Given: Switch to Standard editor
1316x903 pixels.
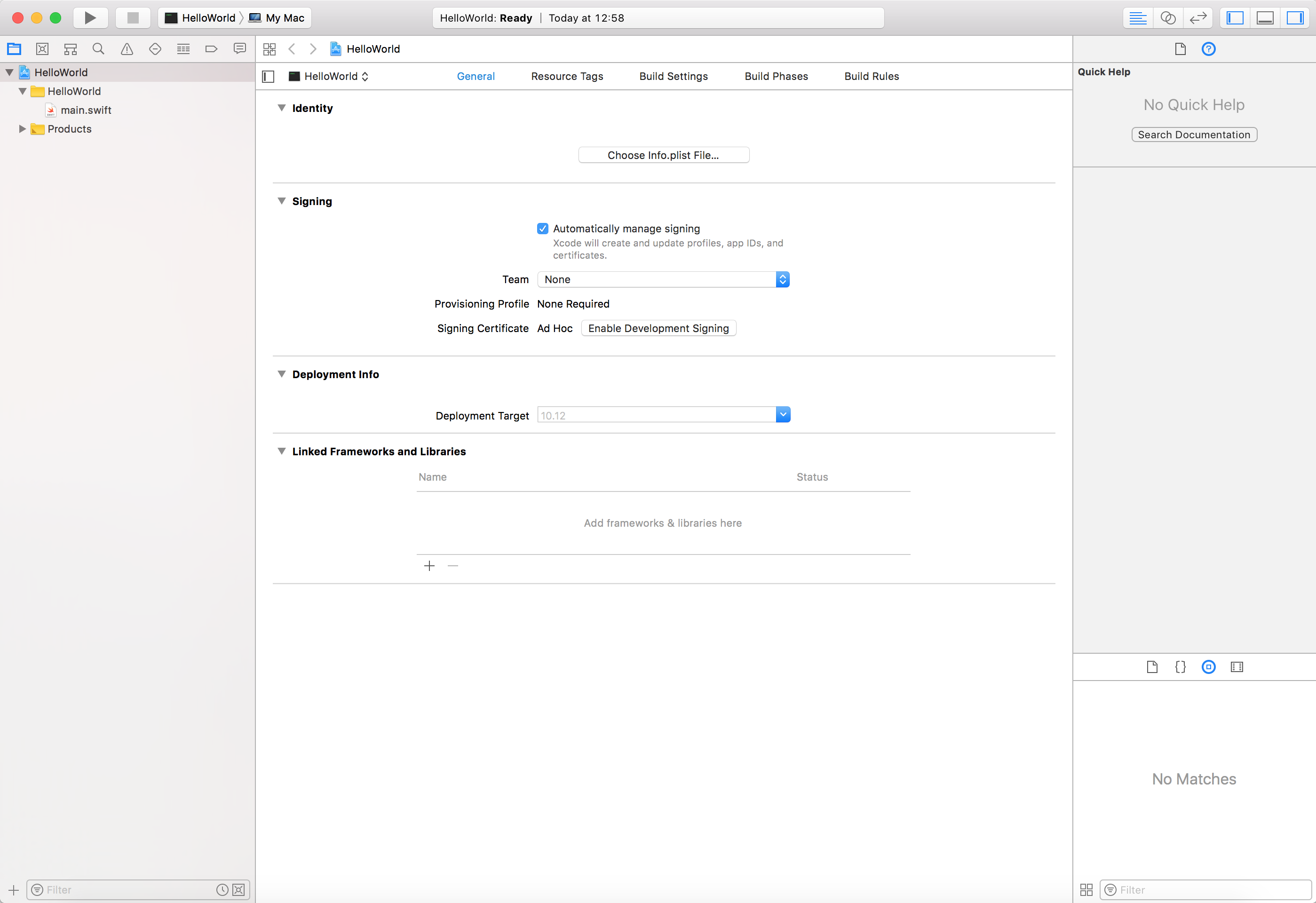Looking at the screenshot, I should (1138, 17).
